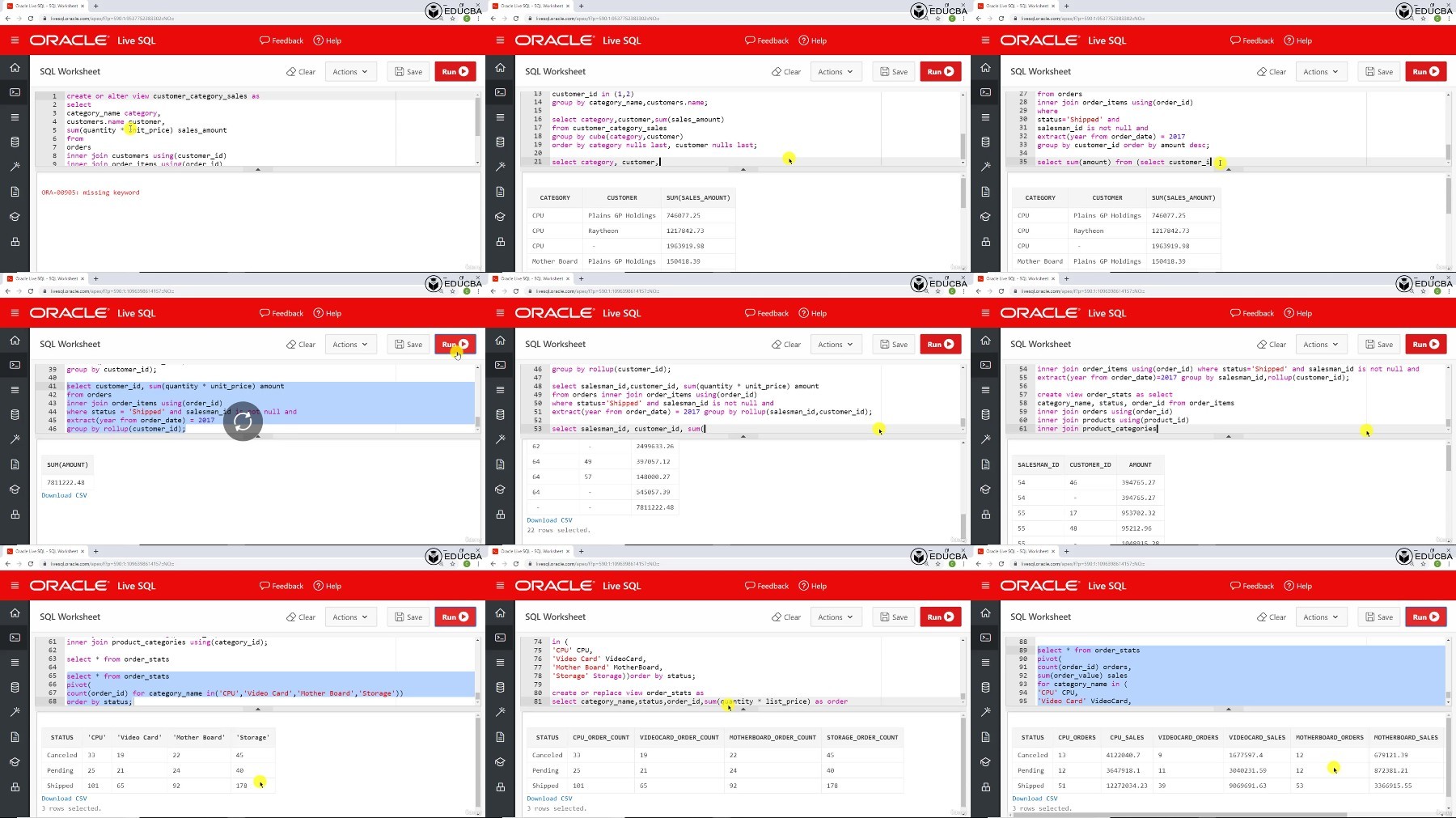Screen dimensions: 1456x818
Task: Click Clear in the ORA-00905 error worksheet
Action: [x=301, y=72]
